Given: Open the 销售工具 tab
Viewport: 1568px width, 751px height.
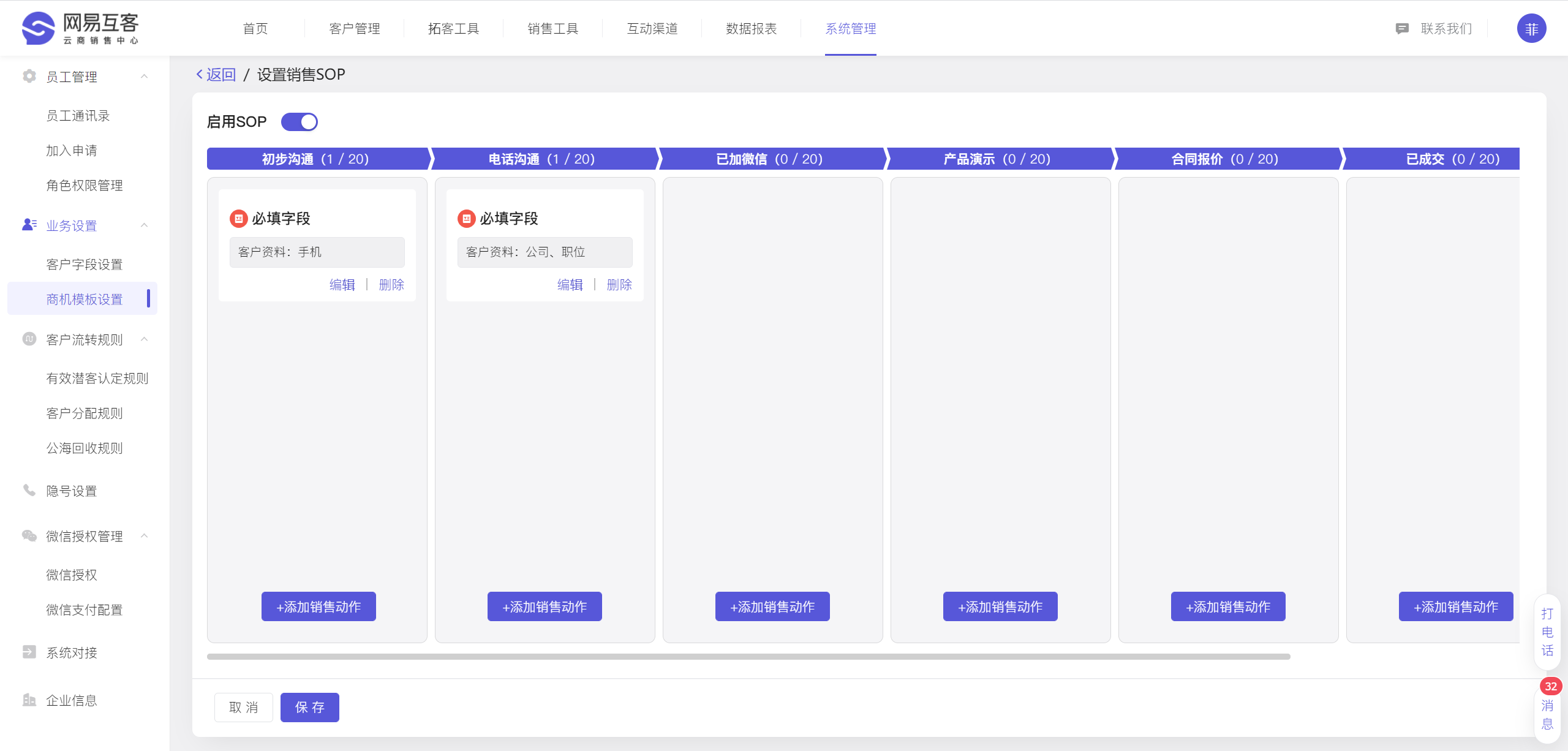Looking at the screenshot, I should click(553, 29).
